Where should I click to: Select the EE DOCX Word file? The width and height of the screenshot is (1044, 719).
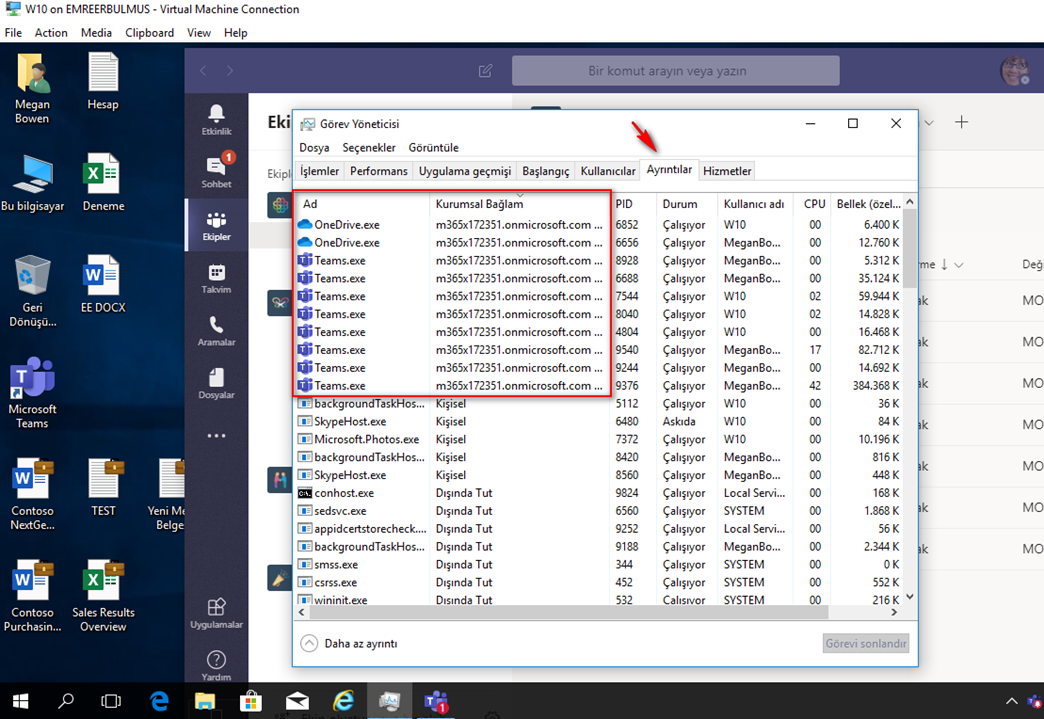pyautogui.click(x=103, y=284)
